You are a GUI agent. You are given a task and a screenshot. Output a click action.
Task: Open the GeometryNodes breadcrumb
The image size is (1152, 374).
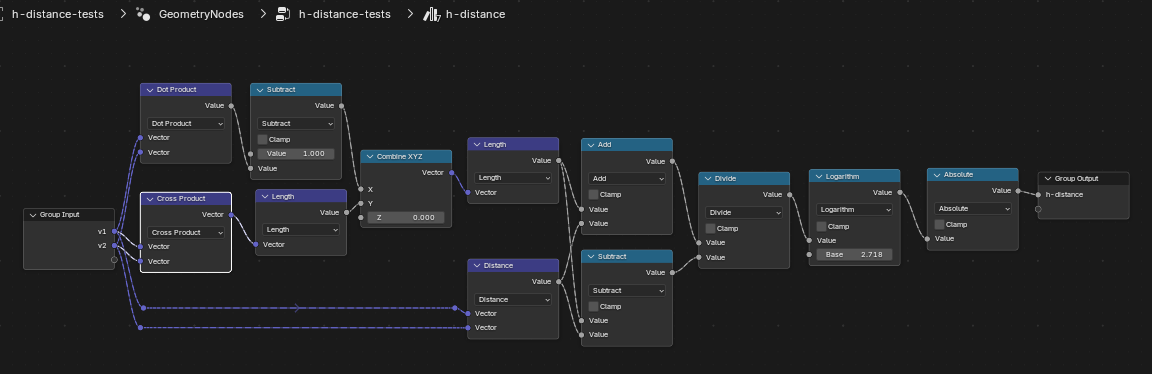pos(201,14)
